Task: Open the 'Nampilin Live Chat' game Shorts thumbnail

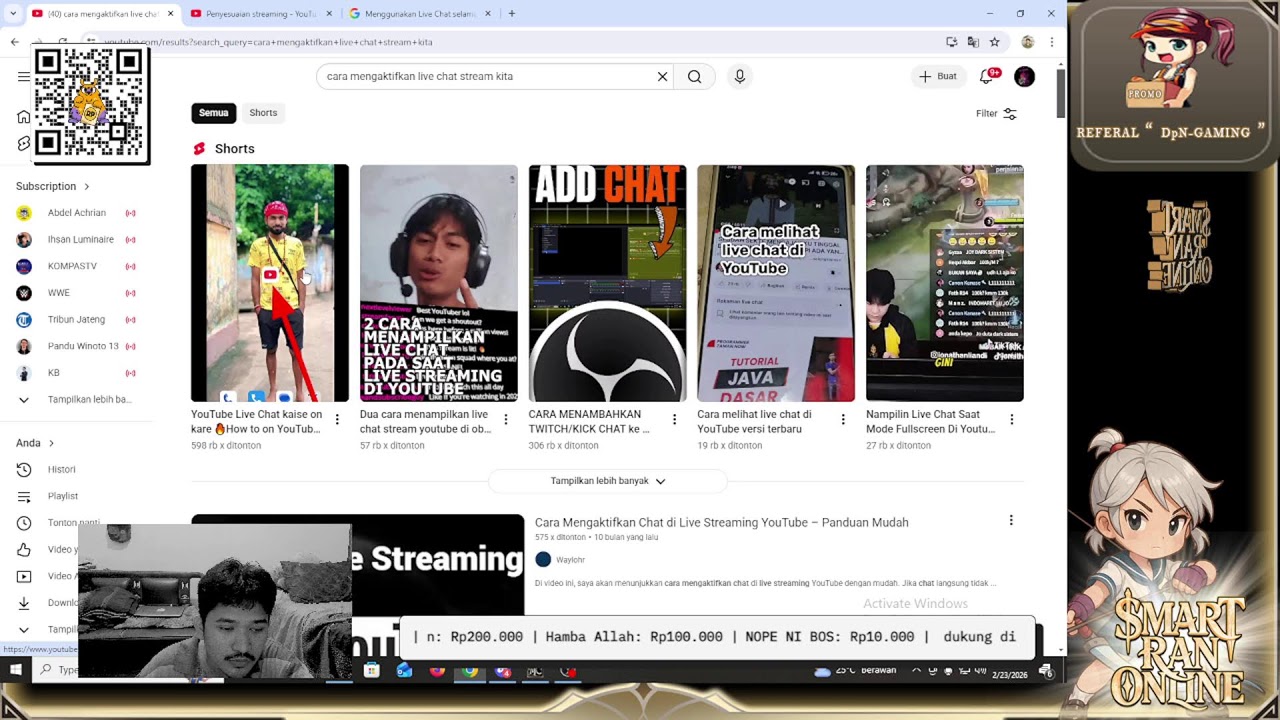Action: point(945,283)
